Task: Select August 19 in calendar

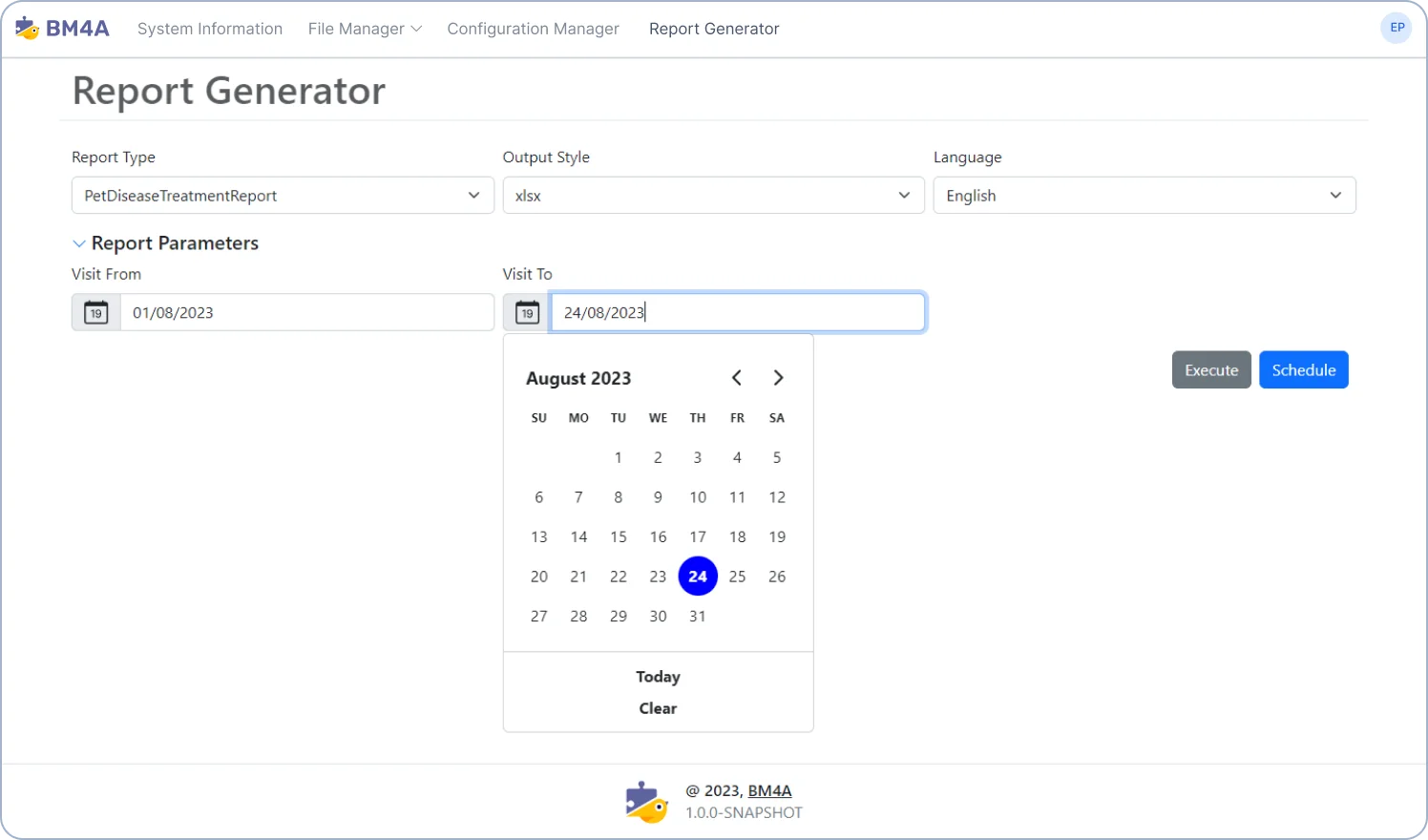Action: [x=777, y=536]
